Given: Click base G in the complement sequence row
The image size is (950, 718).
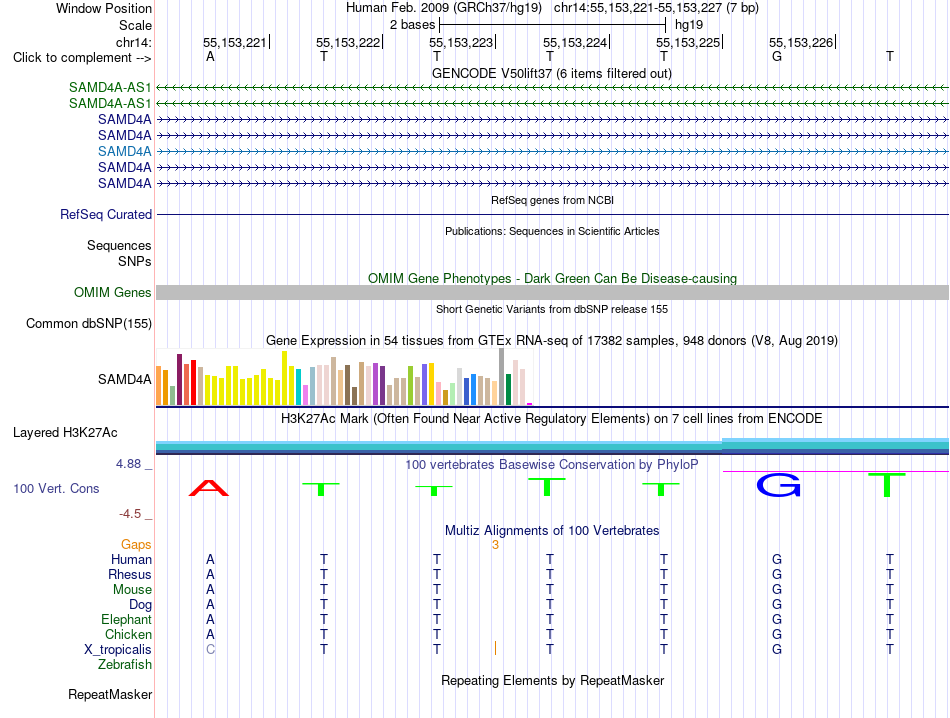Looking at the screenshot, I should [x=777, y=57].
